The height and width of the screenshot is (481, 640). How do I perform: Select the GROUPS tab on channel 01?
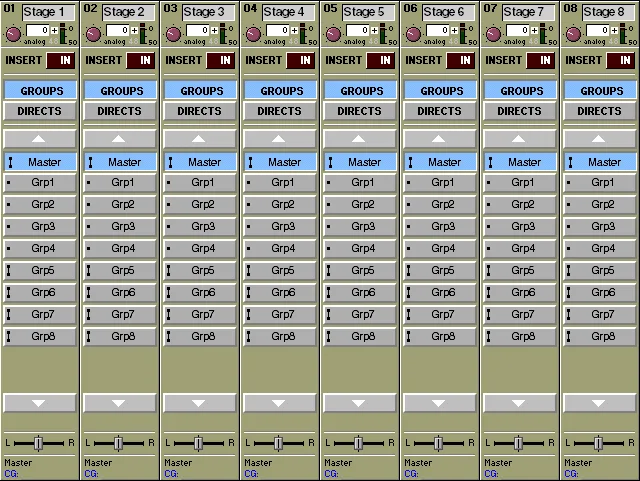[x=40, y=90]
